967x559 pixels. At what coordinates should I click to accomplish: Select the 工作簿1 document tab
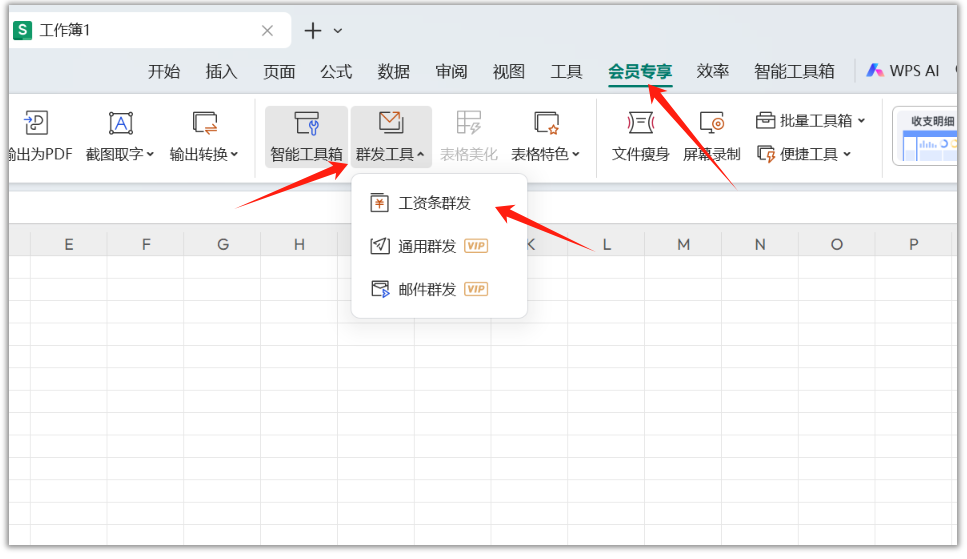(150, 30)
